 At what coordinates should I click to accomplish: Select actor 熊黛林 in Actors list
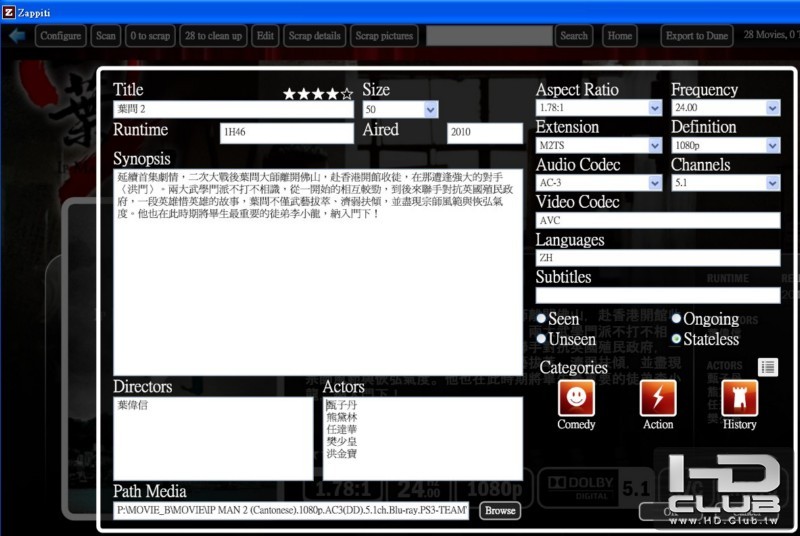pos(341,417)
